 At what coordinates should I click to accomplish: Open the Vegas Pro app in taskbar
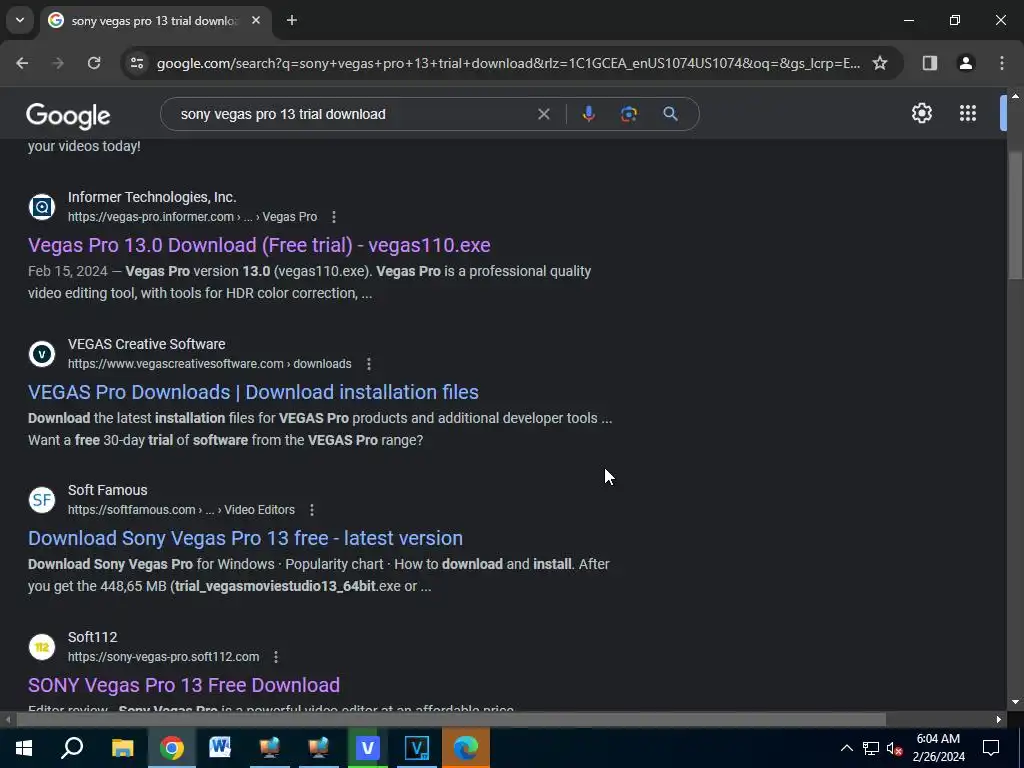click(417, 748)
